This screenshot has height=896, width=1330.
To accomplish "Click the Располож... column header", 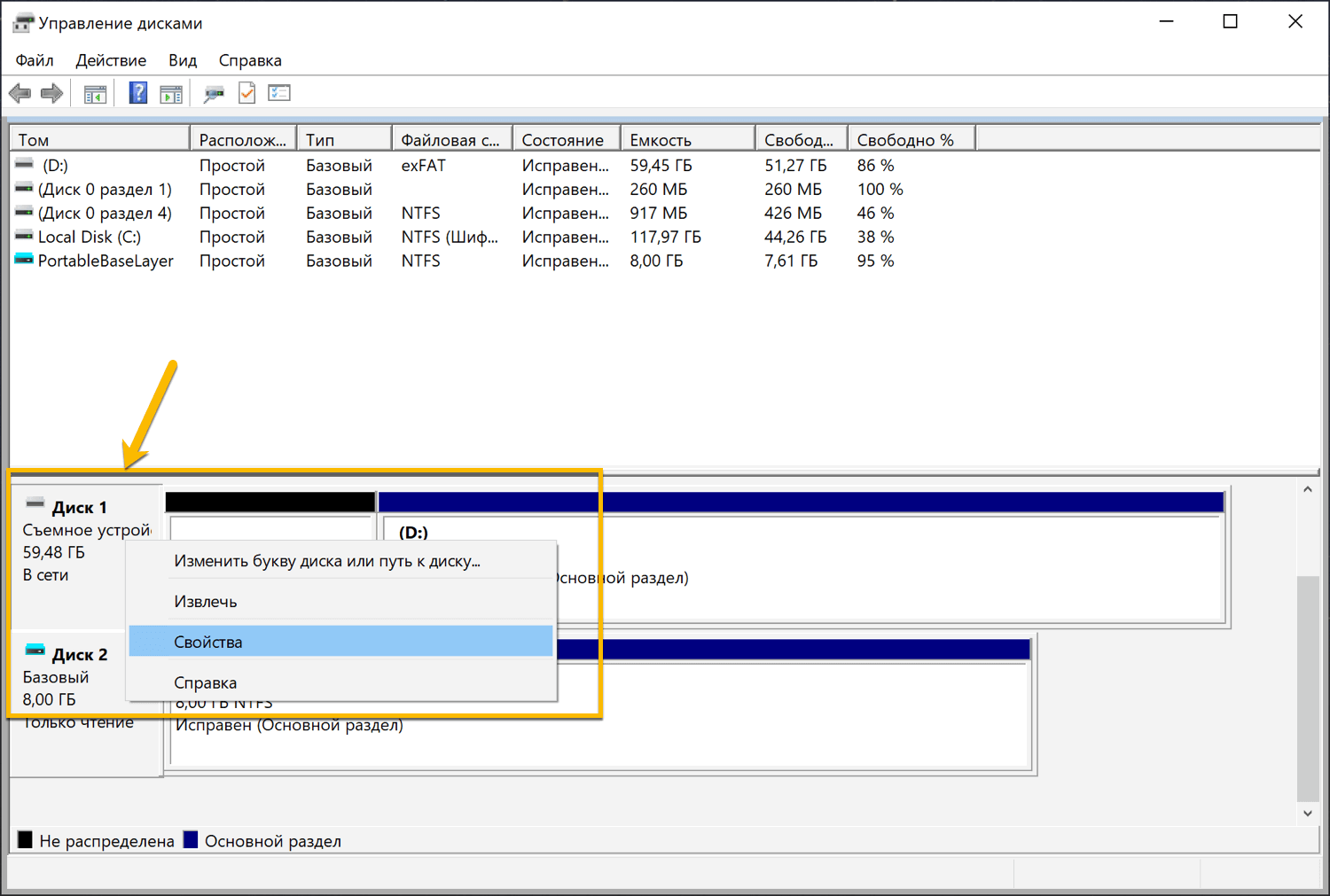I will pyautogui.click(x=244, y=140).
